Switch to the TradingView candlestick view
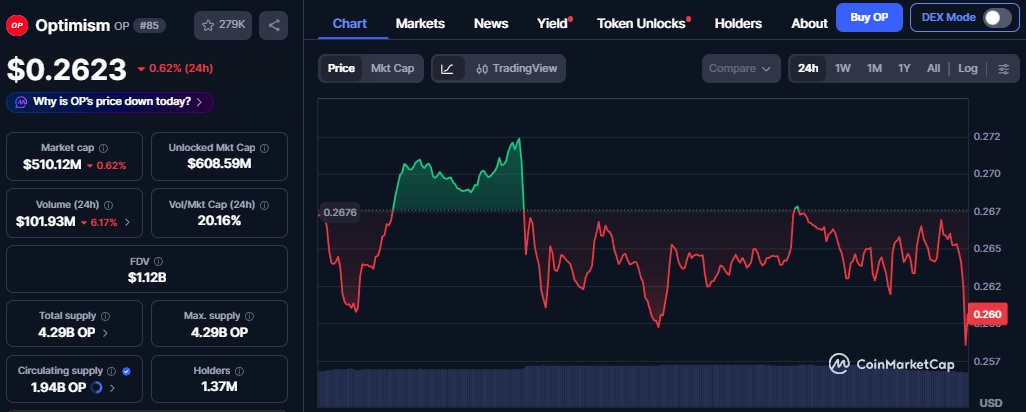The image size is (1026, 412). click(x=516, y=69)
